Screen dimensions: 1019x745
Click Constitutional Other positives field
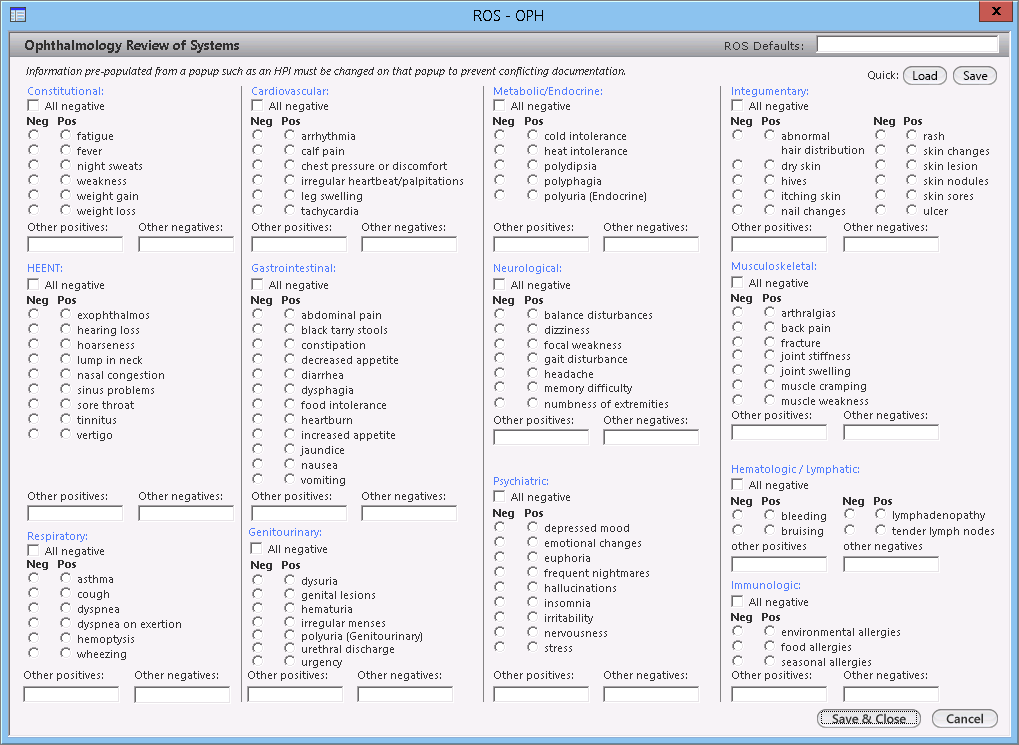75,244
